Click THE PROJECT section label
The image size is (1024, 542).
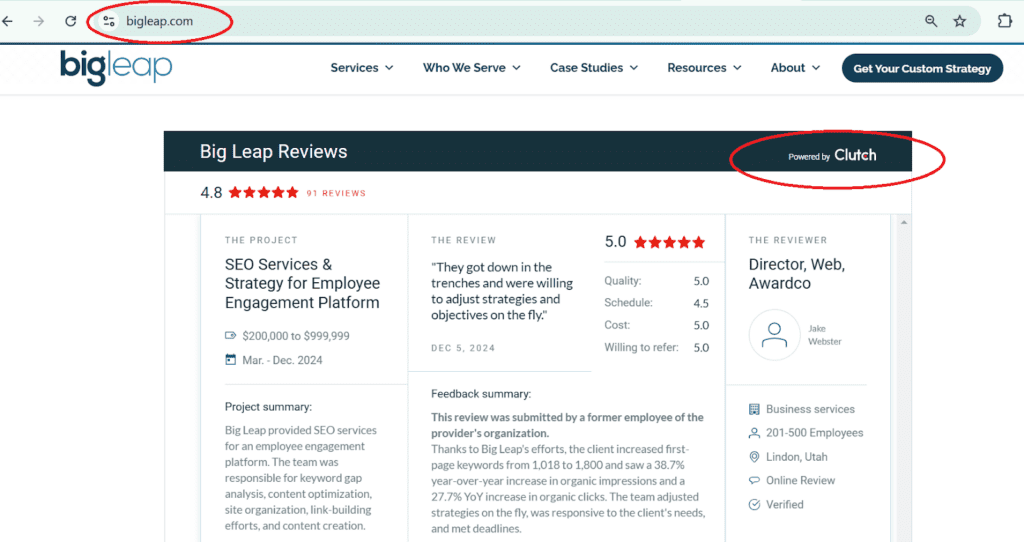[261, 240]
